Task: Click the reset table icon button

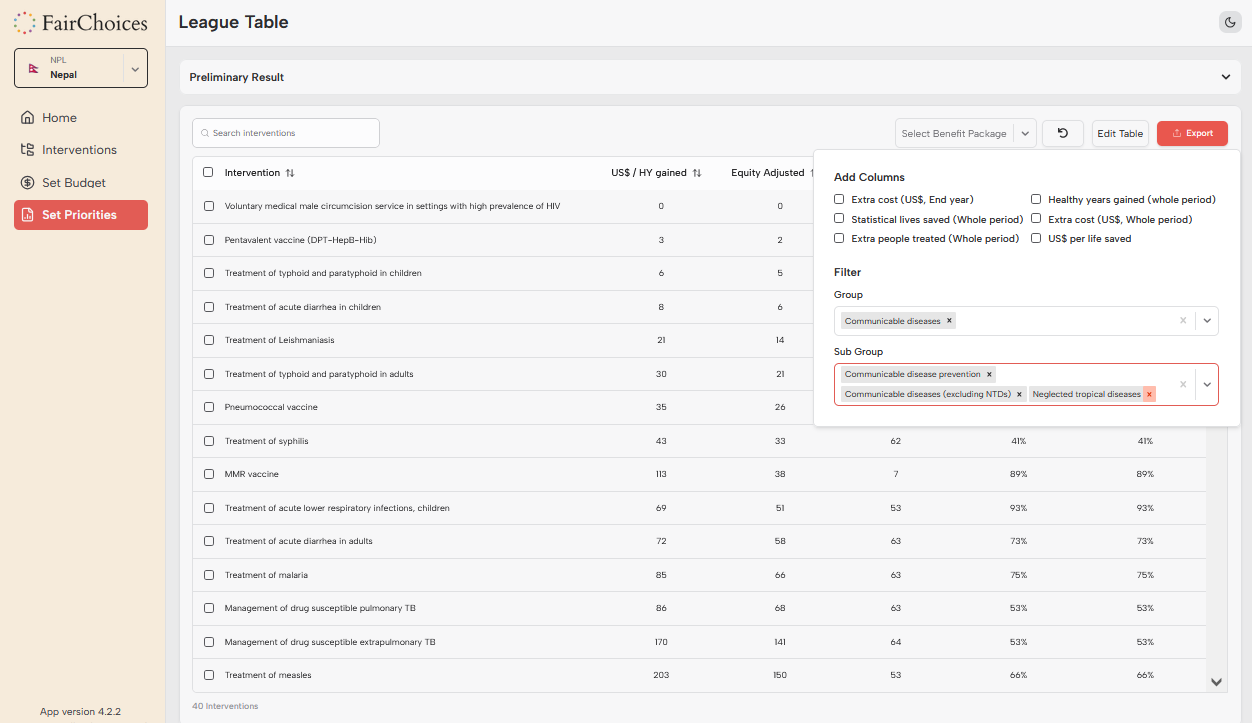Action: pos(1062,133)
